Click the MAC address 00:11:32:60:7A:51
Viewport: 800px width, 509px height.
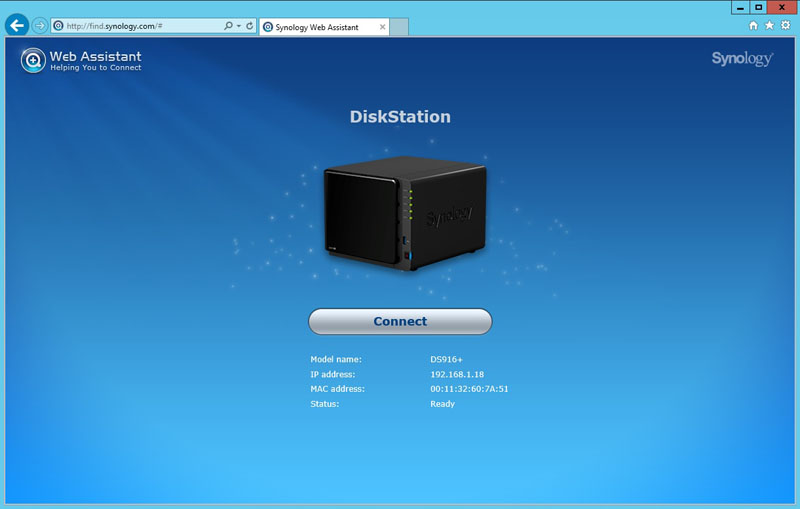(469, 389)
